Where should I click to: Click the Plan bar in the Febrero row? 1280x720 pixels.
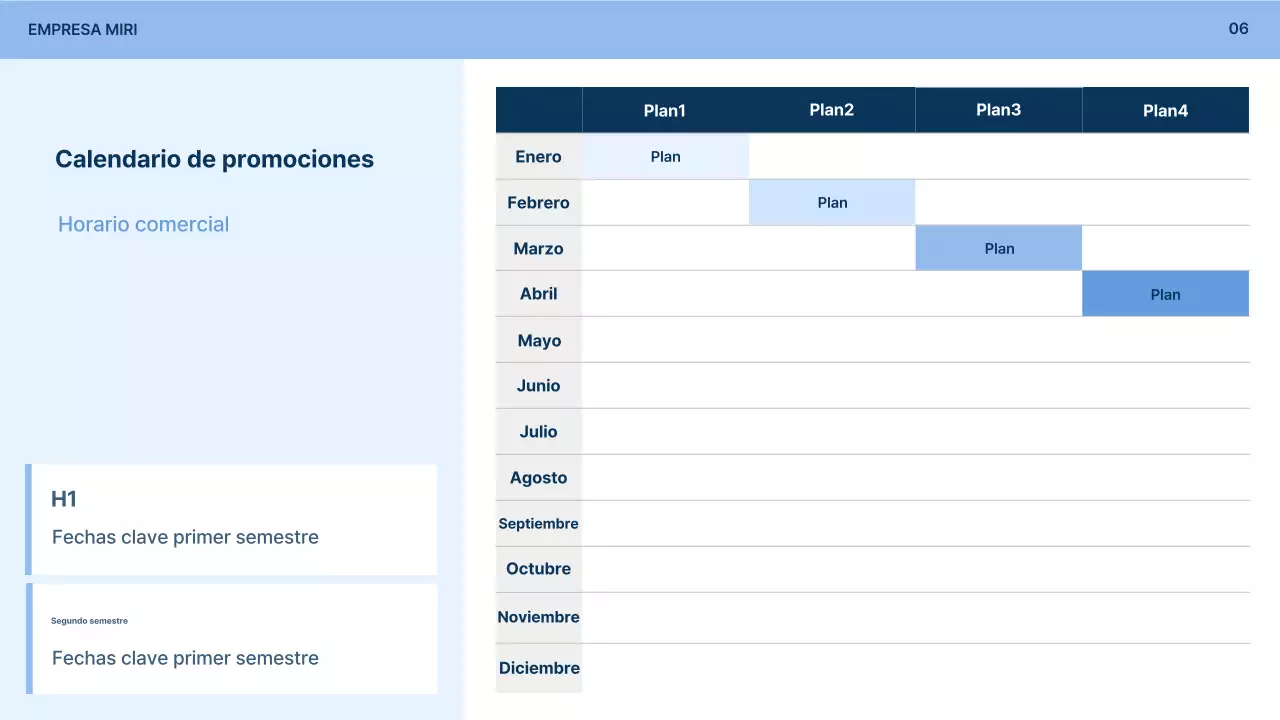(831, 202)
